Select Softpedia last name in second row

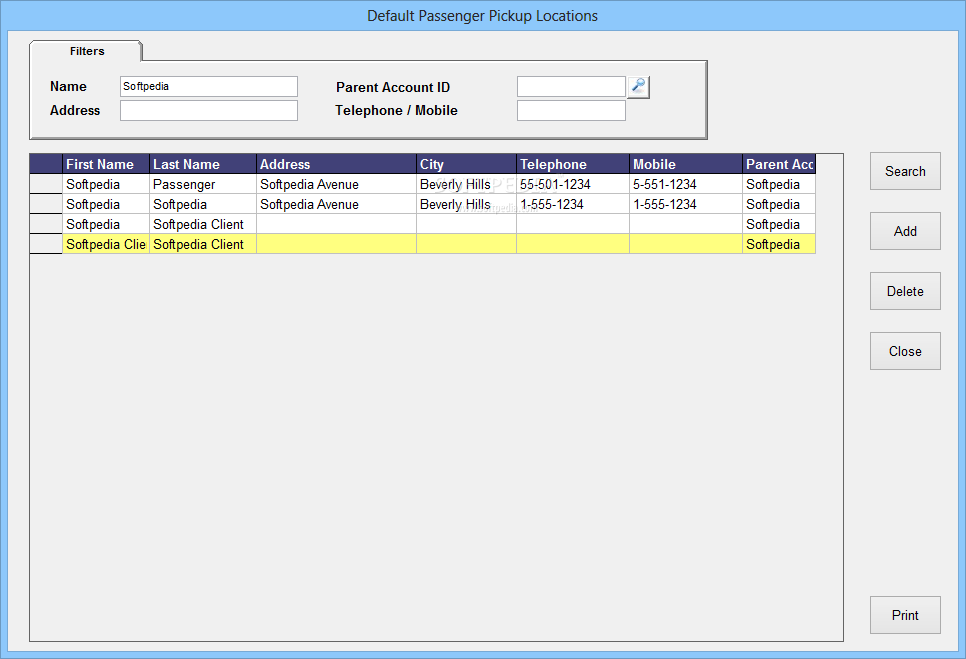[x=203, y=204]
